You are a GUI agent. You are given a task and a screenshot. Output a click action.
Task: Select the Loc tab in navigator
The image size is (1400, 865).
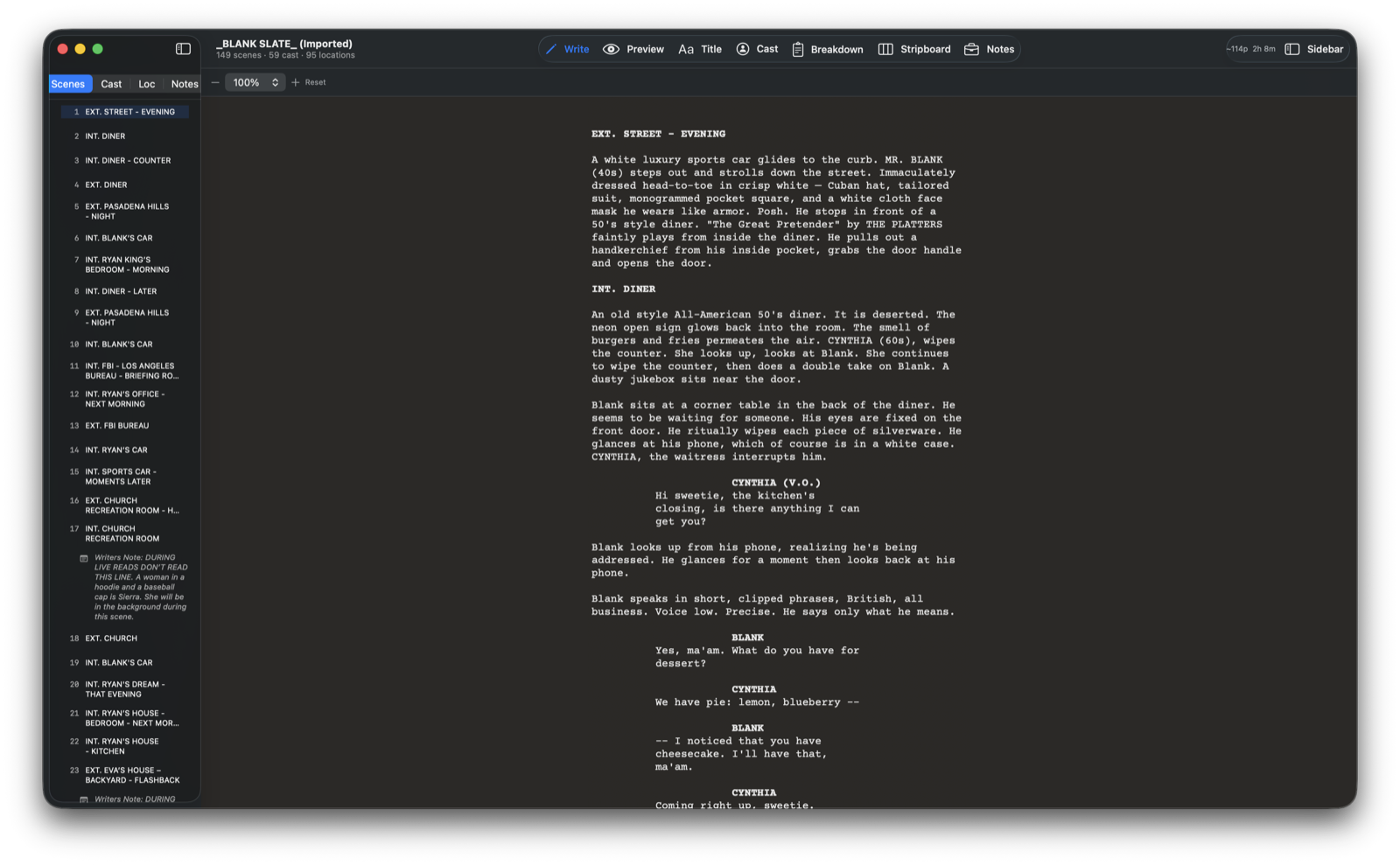click(x=146, y=84)
